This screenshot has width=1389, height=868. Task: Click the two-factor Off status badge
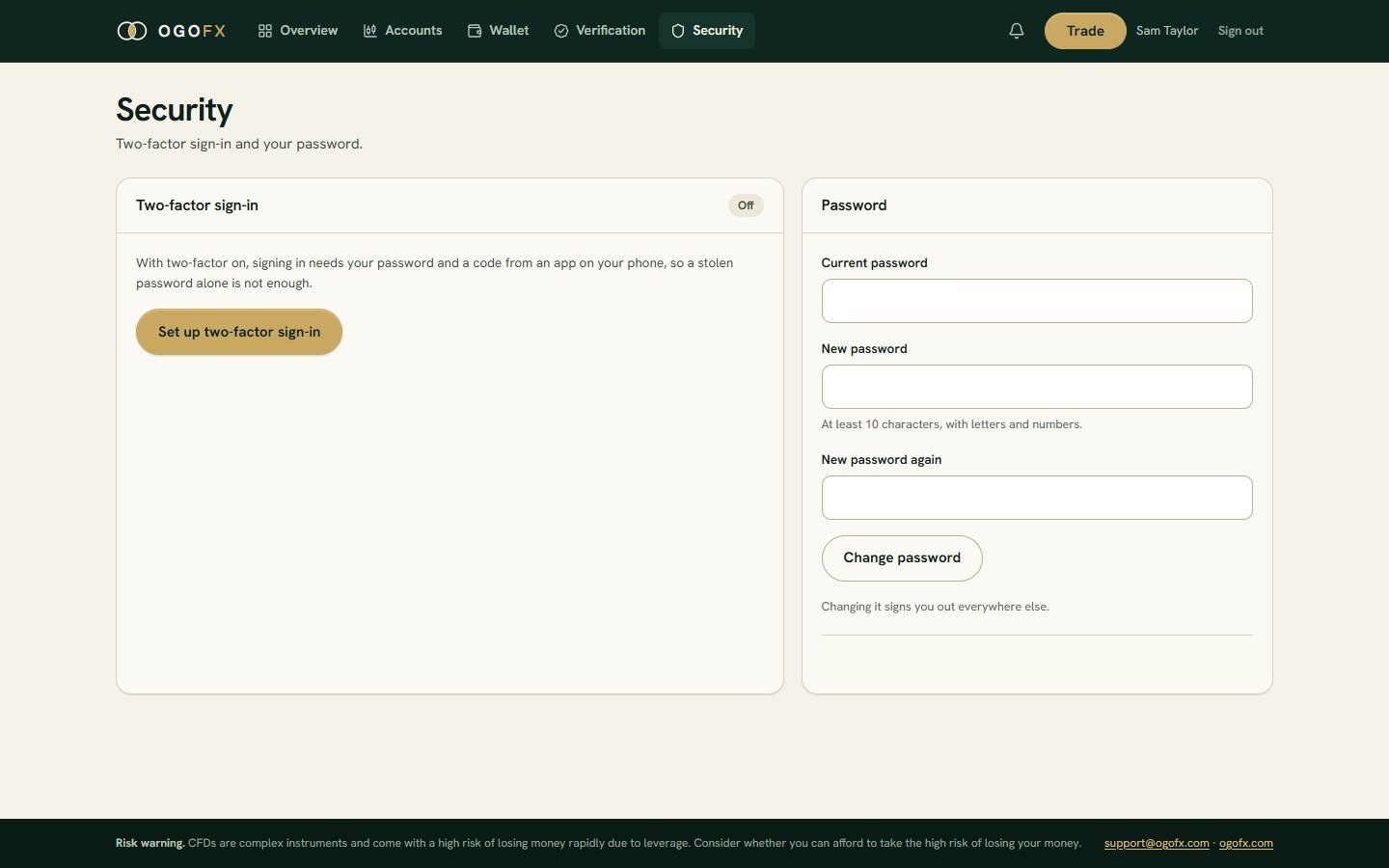coord(746,205)
